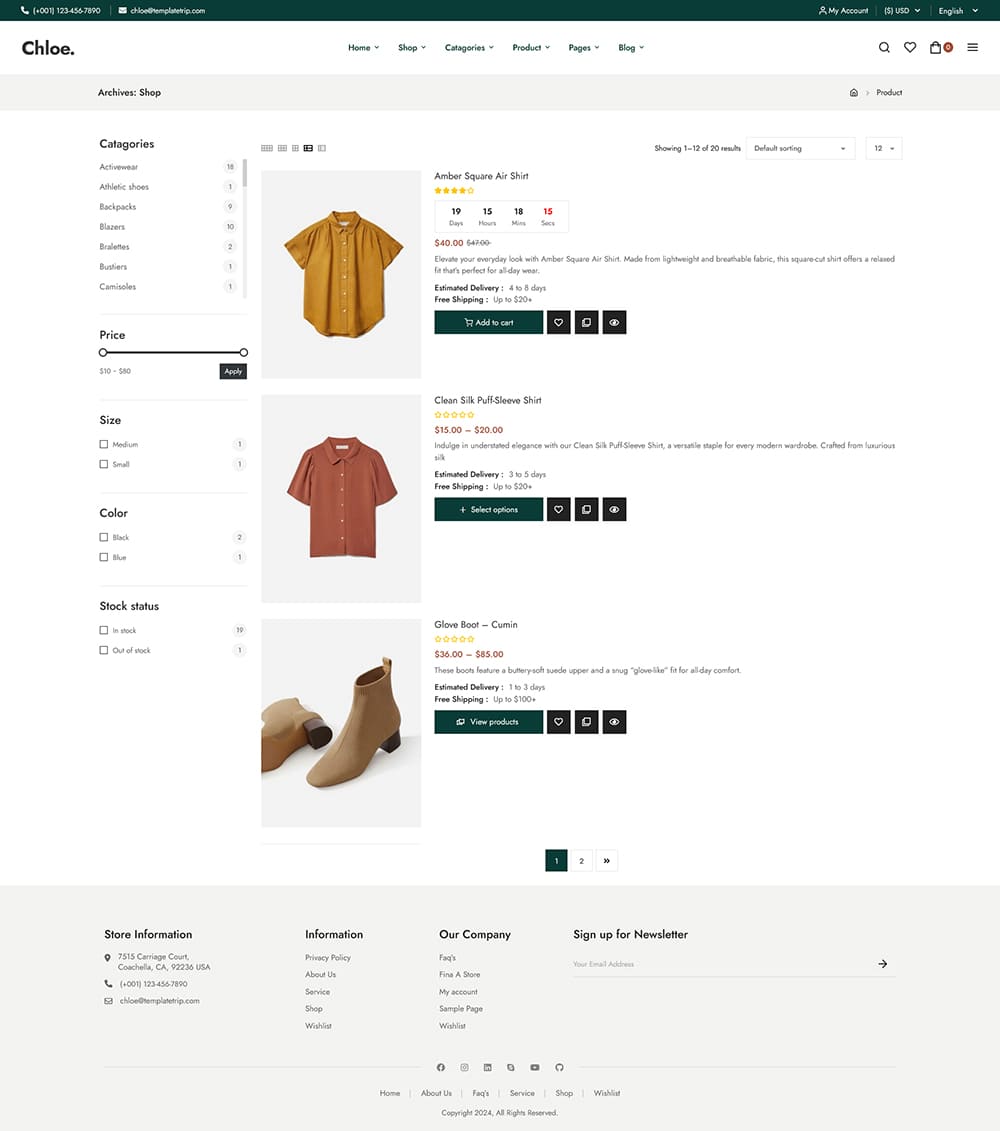Click the Add to cart button for Amber Square Air Shirt
1000x1131 pixels.
point(488,322)
